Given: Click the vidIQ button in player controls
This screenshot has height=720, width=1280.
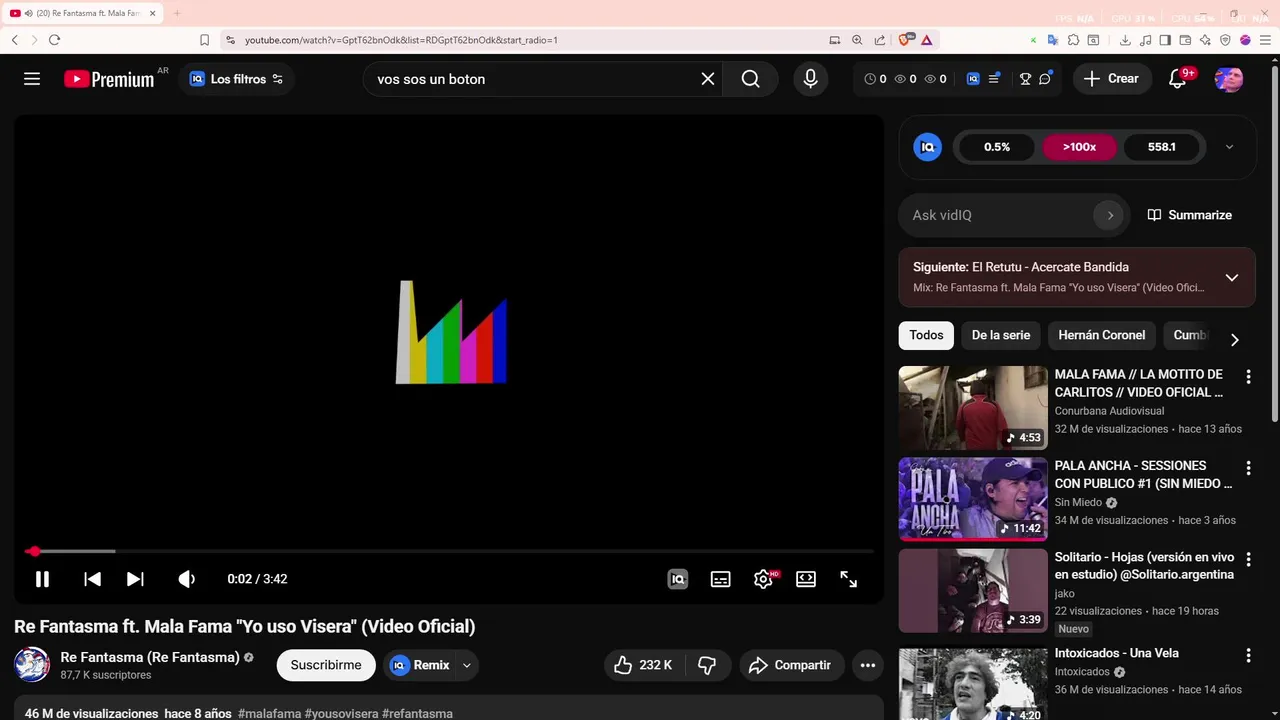Looking at the screenshot, I should click(x=678, y=579).
